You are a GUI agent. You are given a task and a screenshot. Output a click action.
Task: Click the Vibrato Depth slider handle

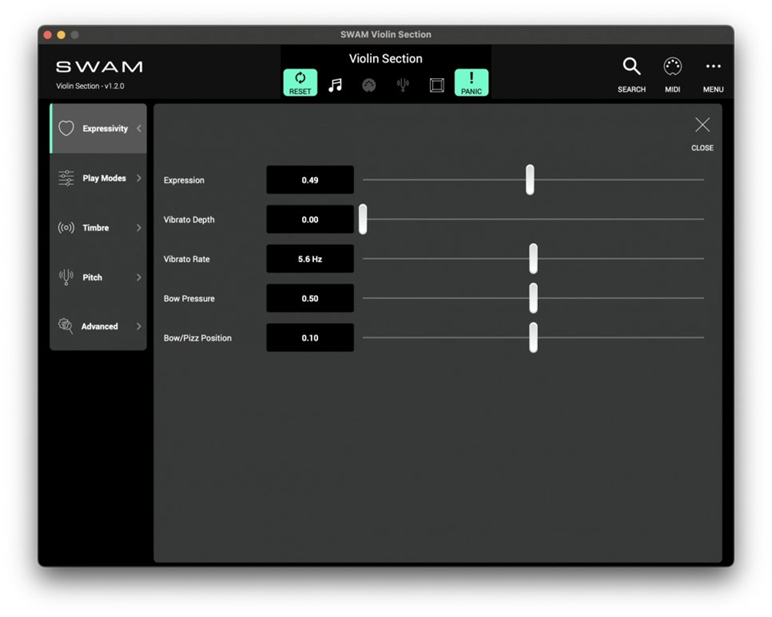[x=363, y=219]
